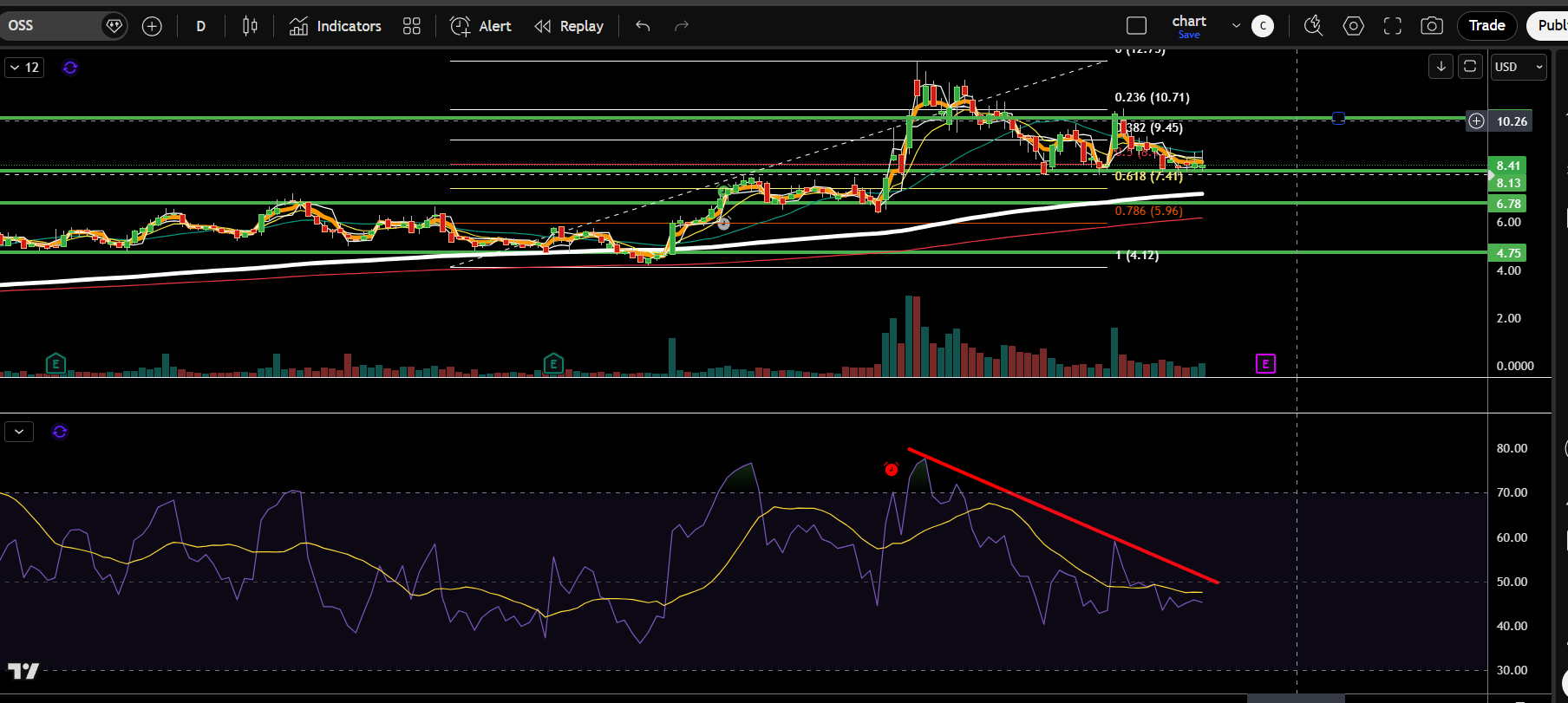Select the red RSI trendline
Image resolution: width=1568 pixels, height=703 pixels.
click(x=1063, y=516)
